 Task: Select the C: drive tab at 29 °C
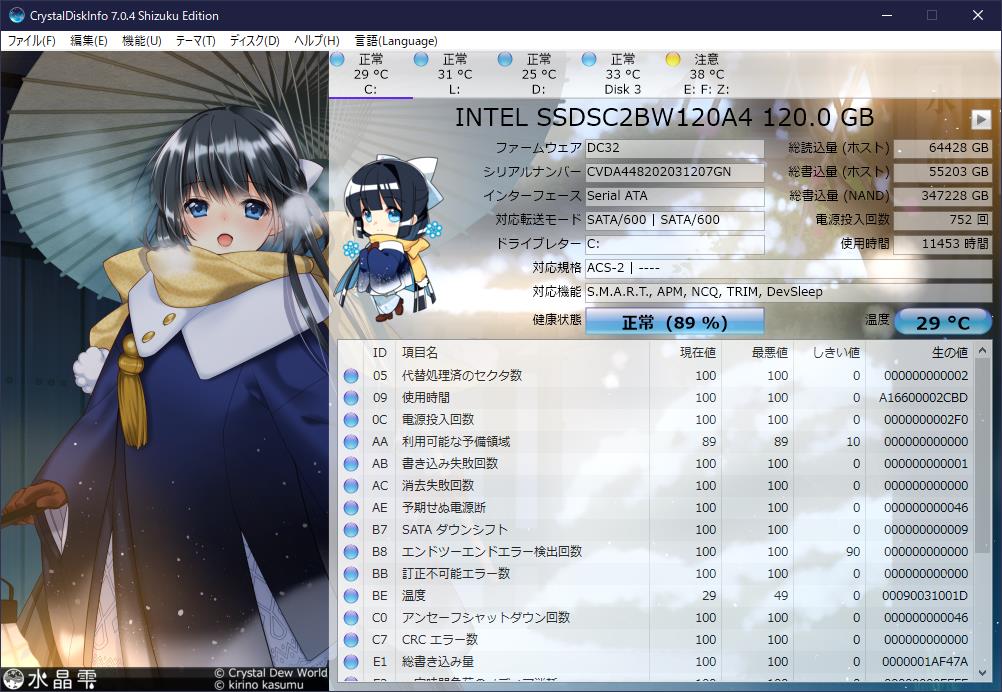371,74
